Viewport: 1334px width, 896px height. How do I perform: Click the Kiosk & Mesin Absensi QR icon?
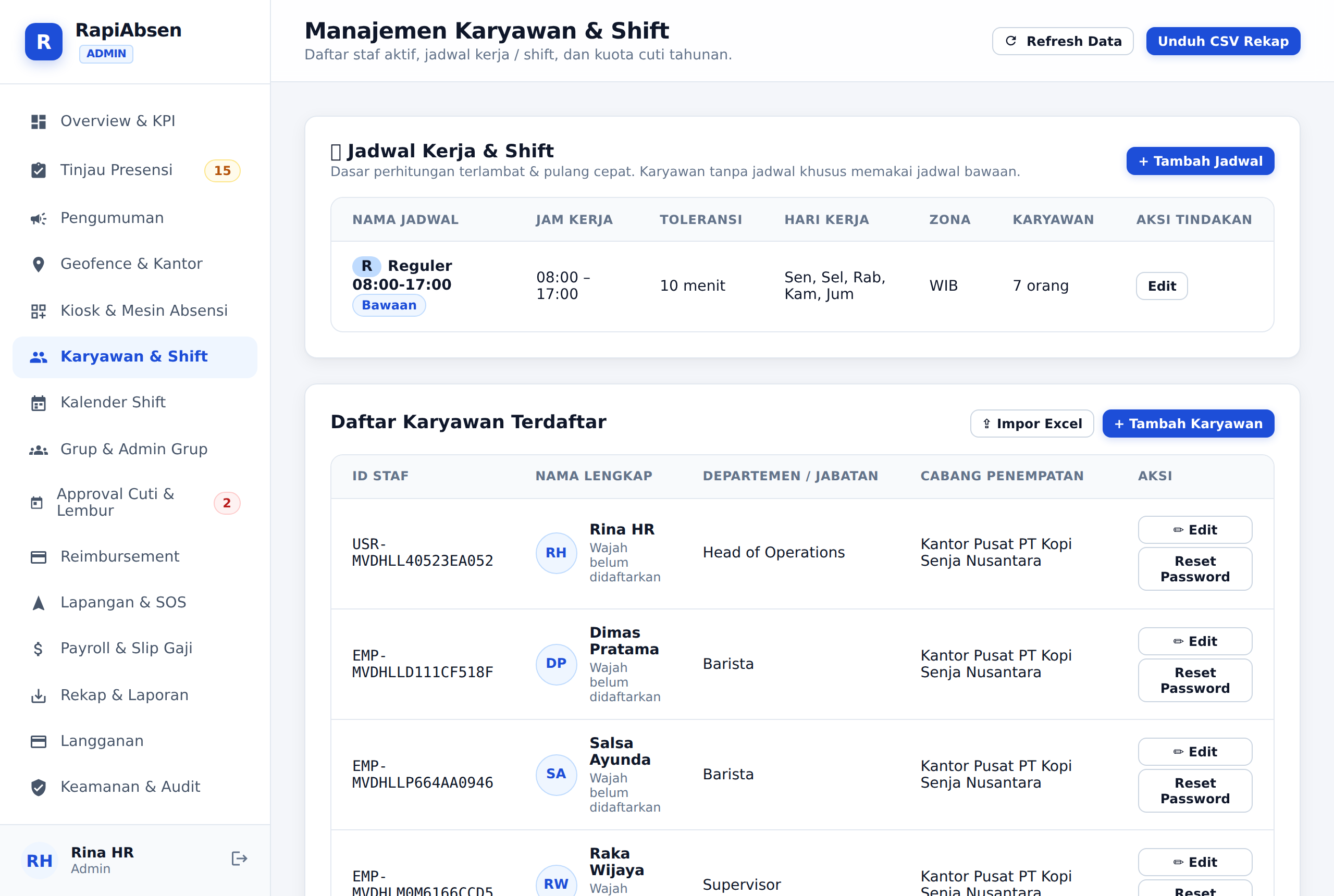click(x=38, y=311)
